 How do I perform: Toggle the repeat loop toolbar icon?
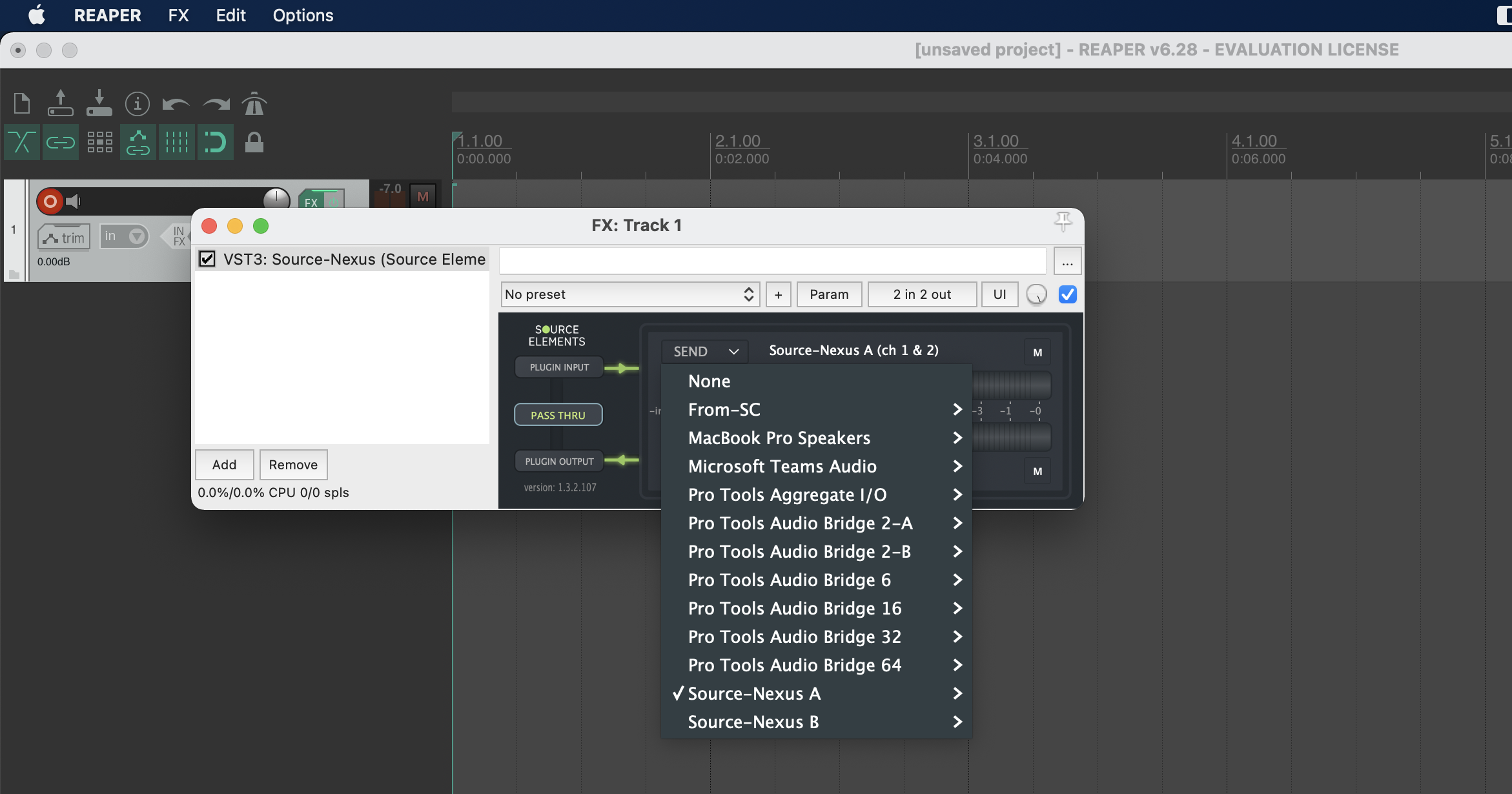coord(215,142)
